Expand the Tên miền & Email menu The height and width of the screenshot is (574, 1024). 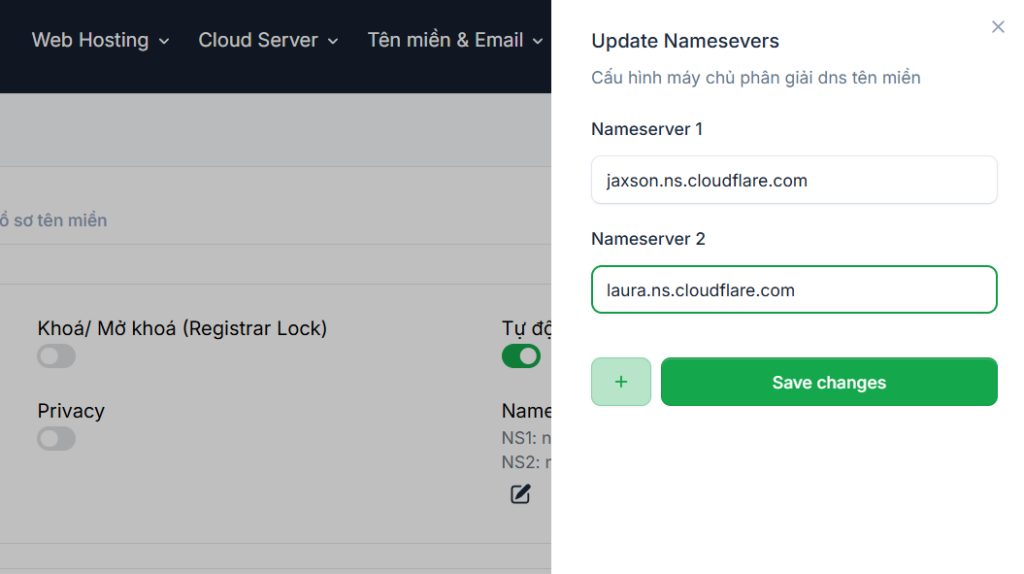pos(455,40)
